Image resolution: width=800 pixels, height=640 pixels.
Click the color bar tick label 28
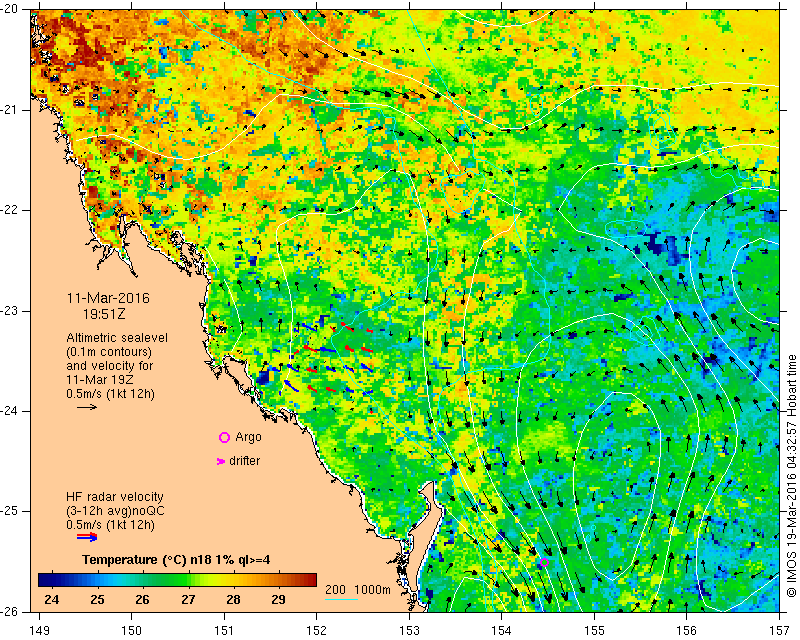click(233, 599)
